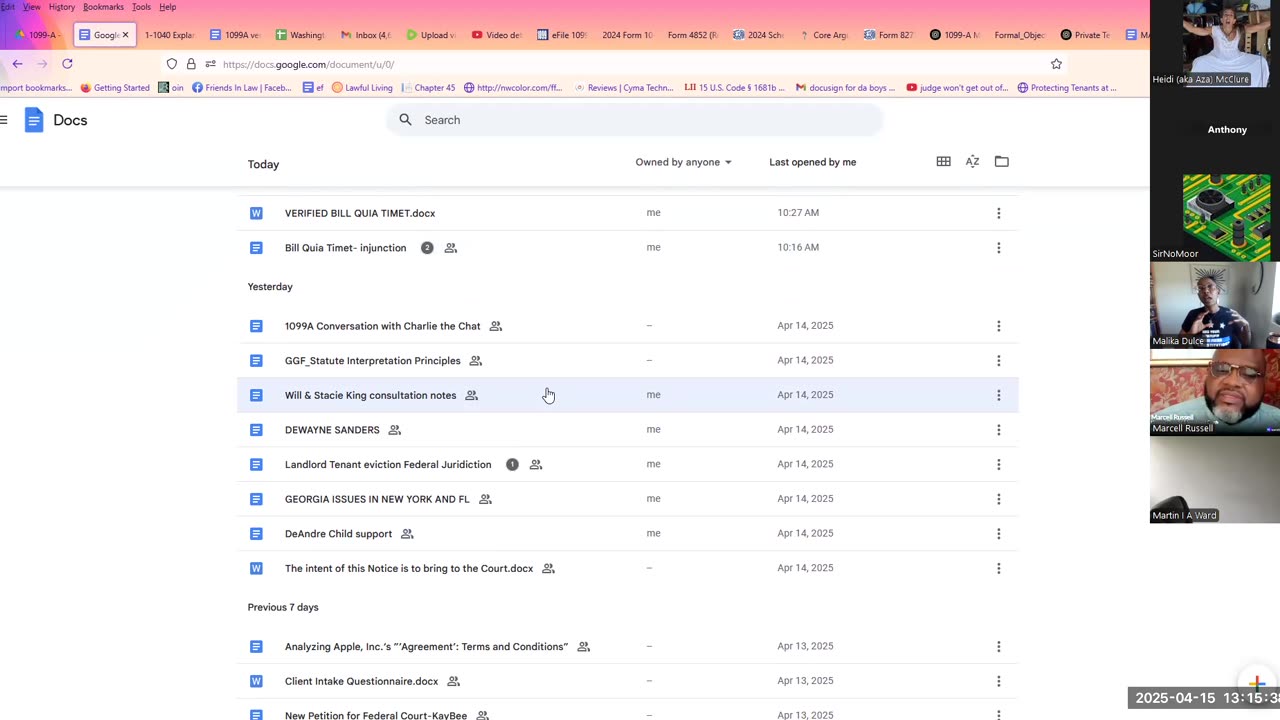Open more actions for Will & Stacie King notes

(998, 395)
